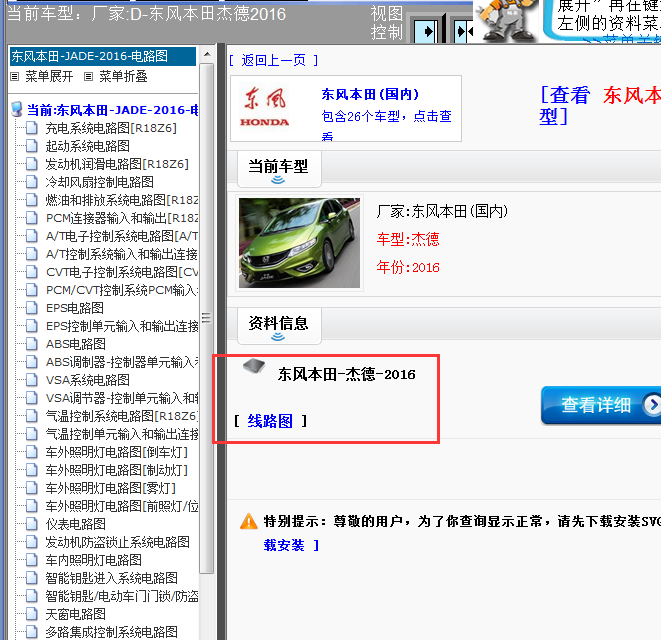Click the document icon for 车内照明灯电路图
Screen dimensions: 661x640
(x=32, y=560)
